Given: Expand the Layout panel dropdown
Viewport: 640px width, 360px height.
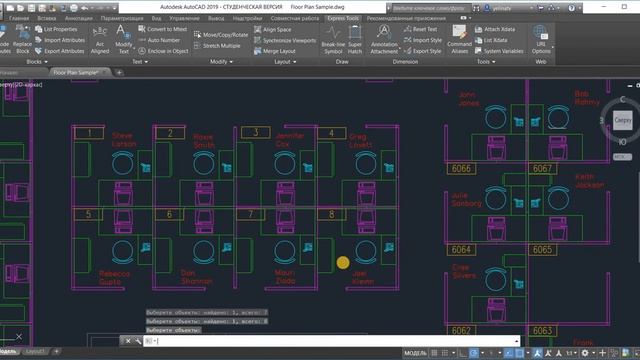Looking at the screenshot, I should [x=285, y=62].
